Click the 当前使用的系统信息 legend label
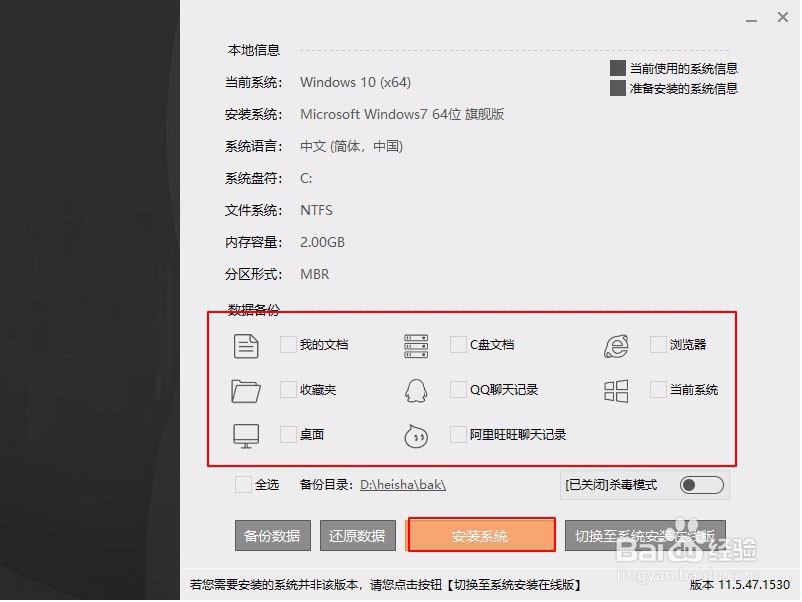802x602 pixels. pyautogui.click(x=683, y=69)
